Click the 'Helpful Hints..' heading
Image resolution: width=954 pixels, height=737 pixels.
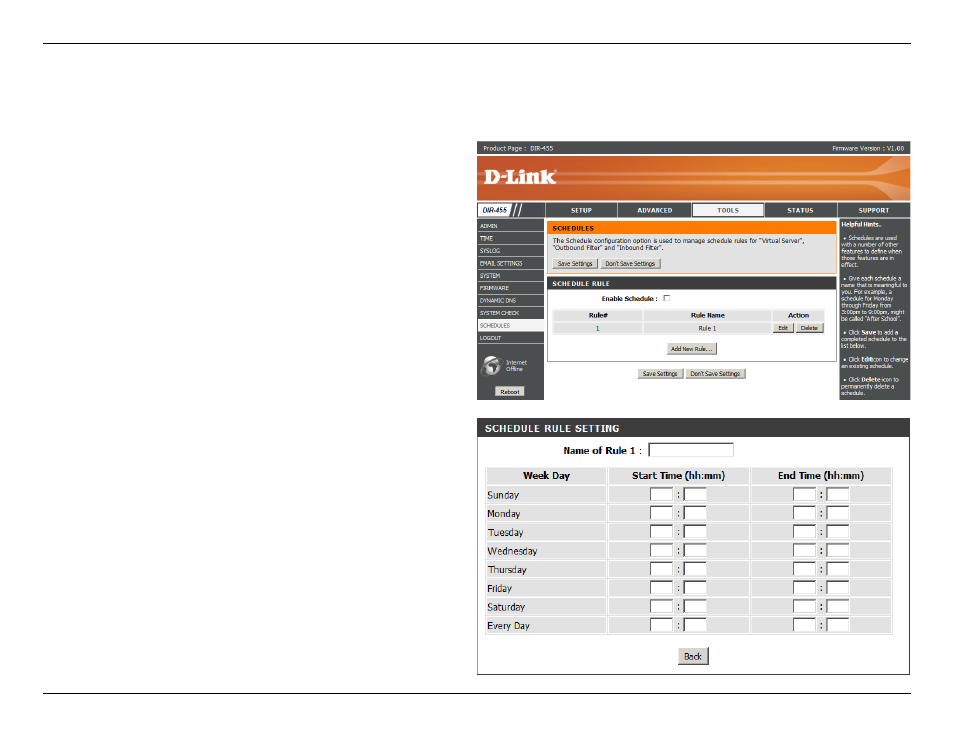861,225
